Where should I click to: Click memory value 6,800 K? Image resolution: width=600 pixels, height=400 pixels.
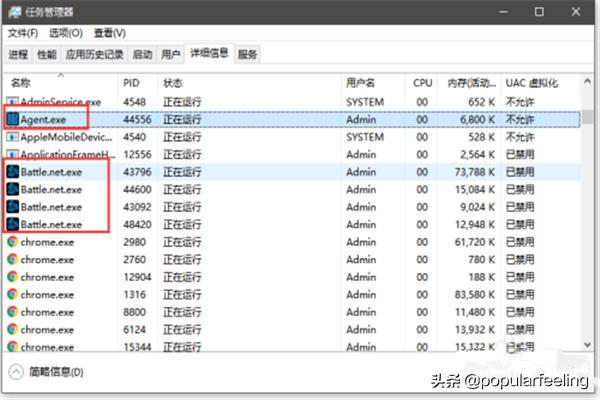[x=478, y=119]
